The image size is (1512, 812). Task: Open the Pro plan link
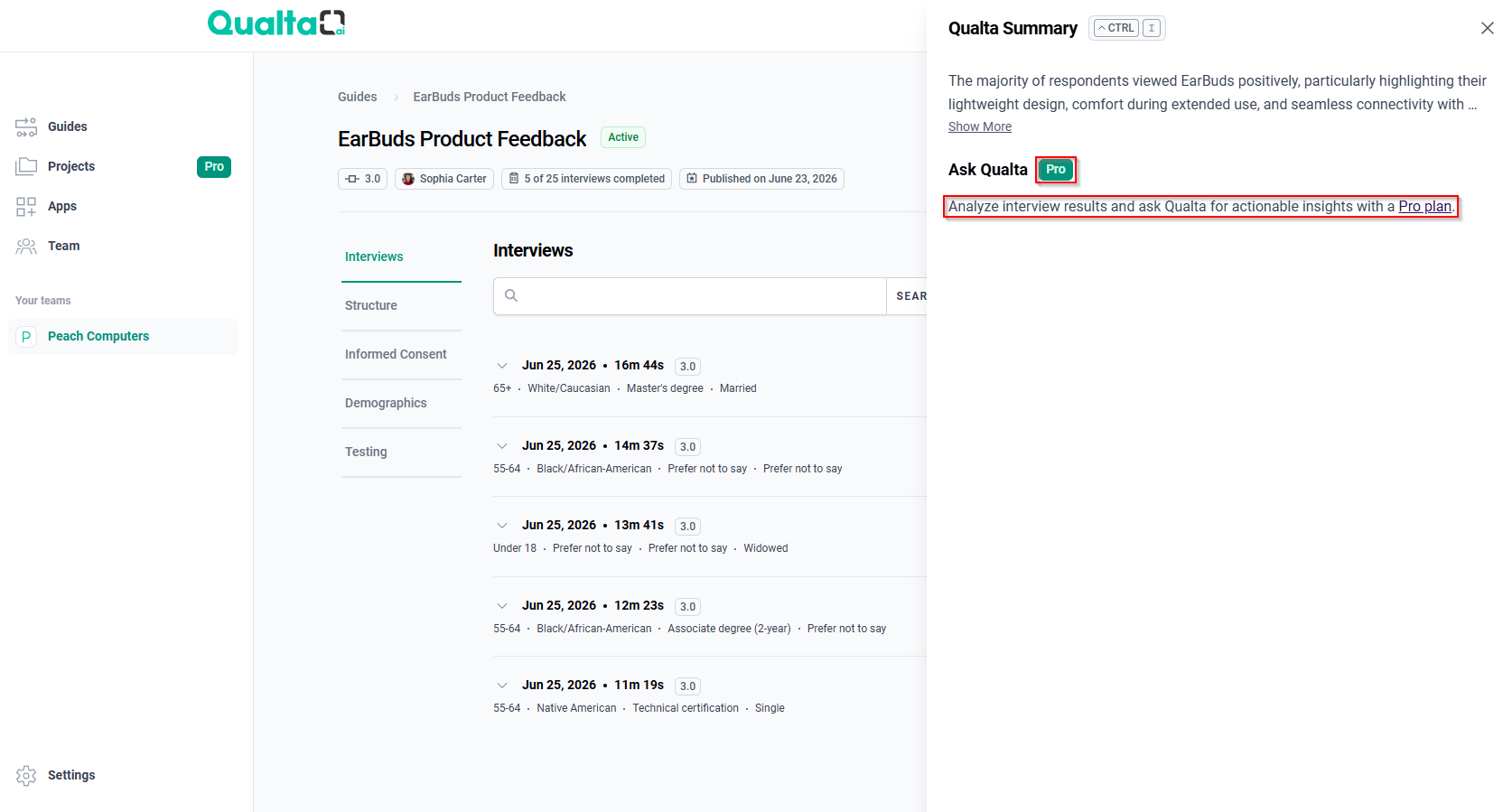1424,207
